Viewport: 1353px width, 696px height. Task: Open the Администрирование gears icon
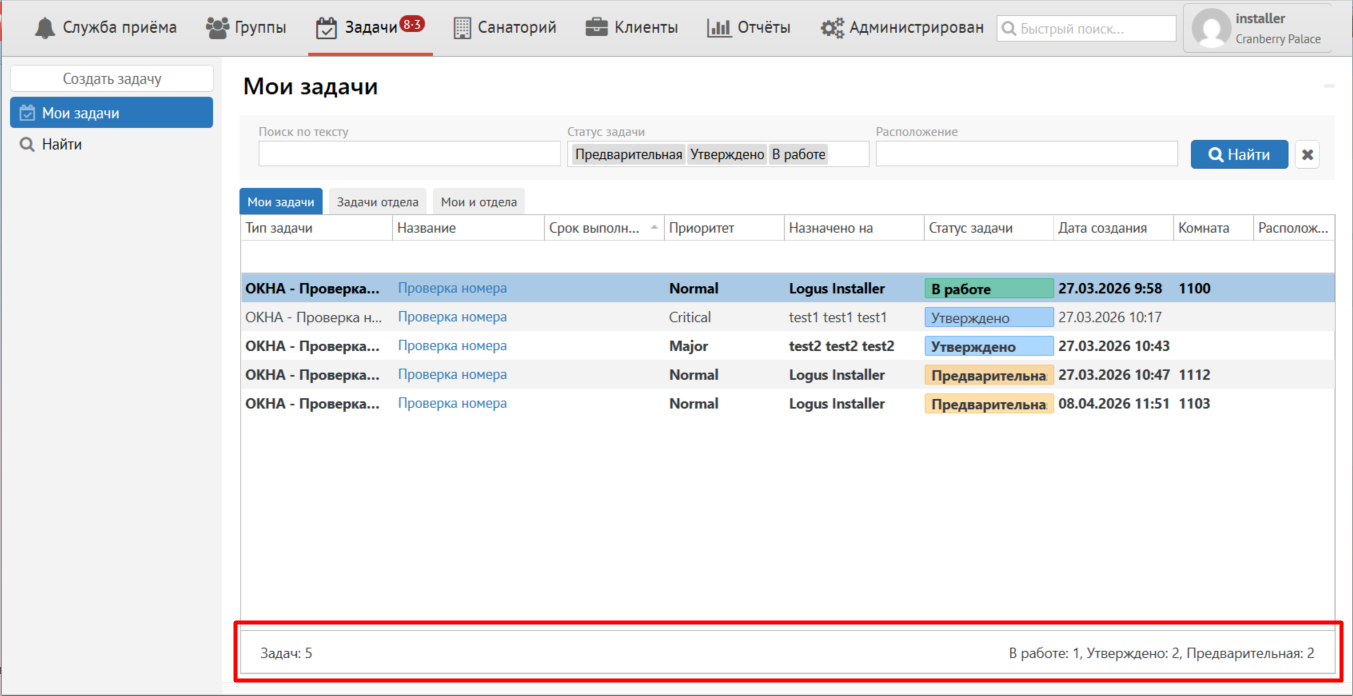pyautogui.click(x=832, y=28)
